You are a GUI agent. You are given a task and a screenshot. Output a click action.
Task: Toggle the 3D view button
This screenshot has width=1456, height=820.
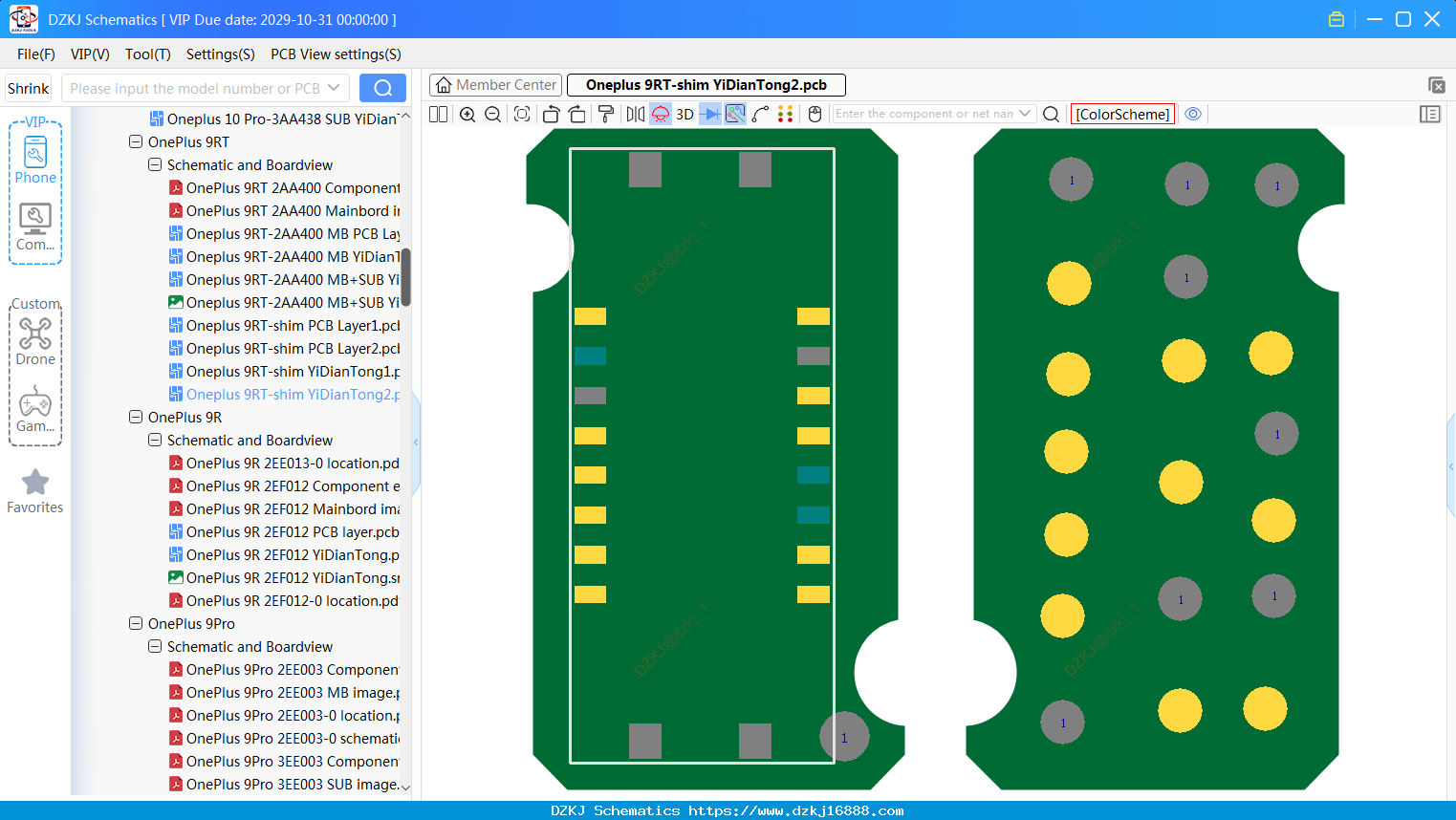pyautogui.click(x=685, y=115)
